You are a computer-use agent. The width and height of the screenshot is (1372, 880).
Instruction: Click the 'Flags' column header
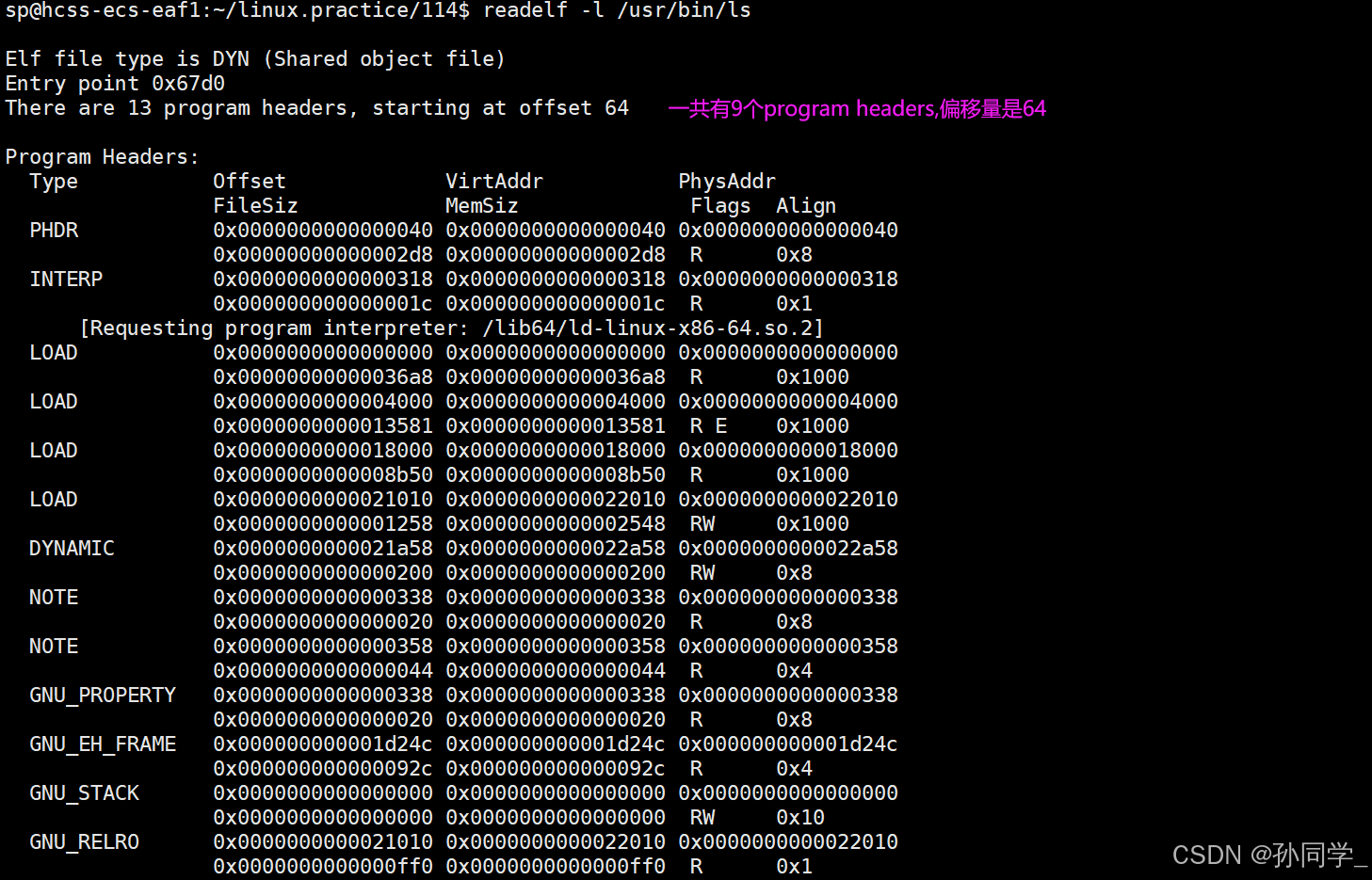(x=720, y=206)
